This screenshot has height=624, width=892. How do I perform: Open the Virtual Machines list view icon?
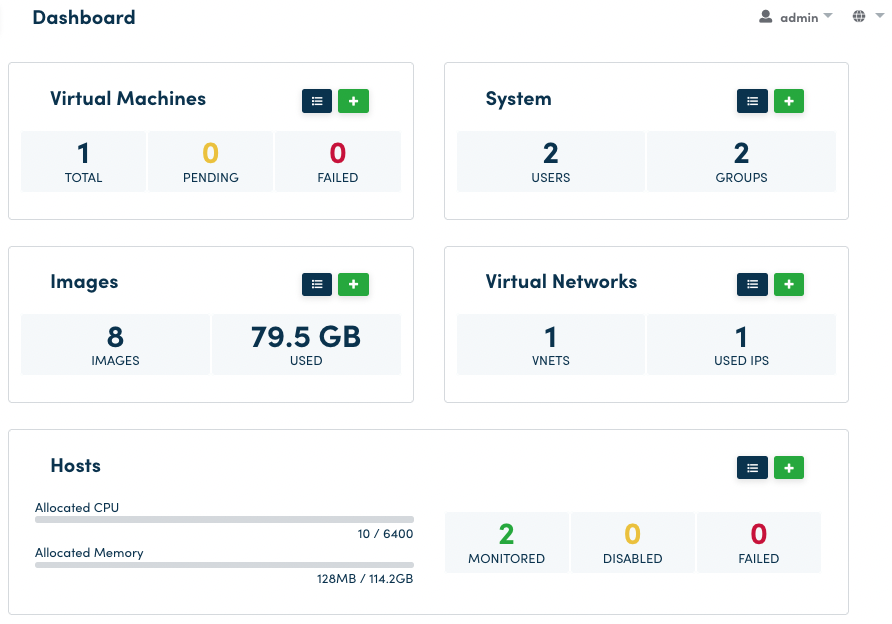(x=317, y=101)
